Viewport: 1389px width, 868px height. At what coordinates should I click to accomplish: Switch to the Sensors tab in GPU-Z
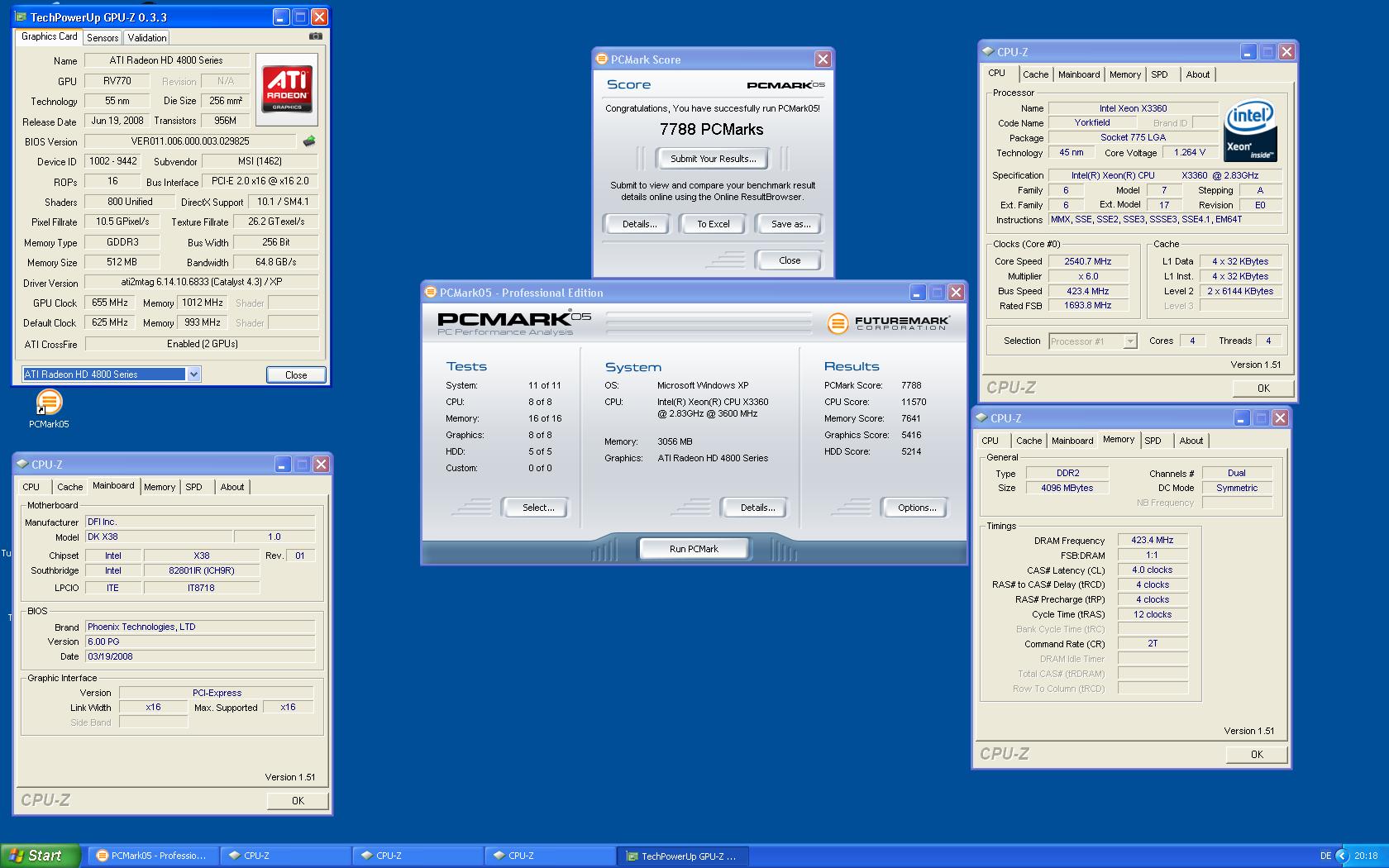click(103, 37)
